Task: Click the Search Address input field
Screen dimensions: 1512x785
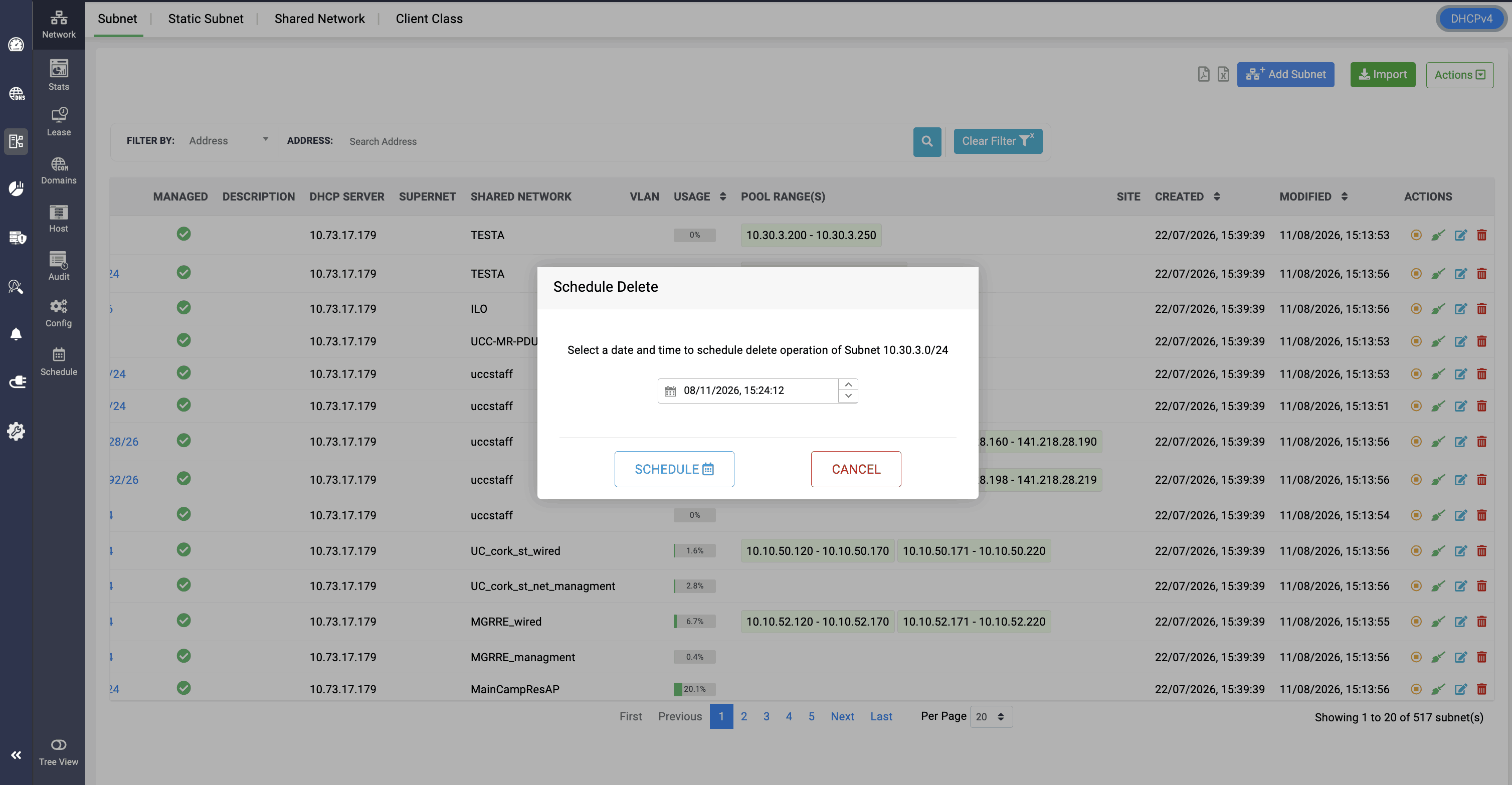Action: (x=627, y=141)
